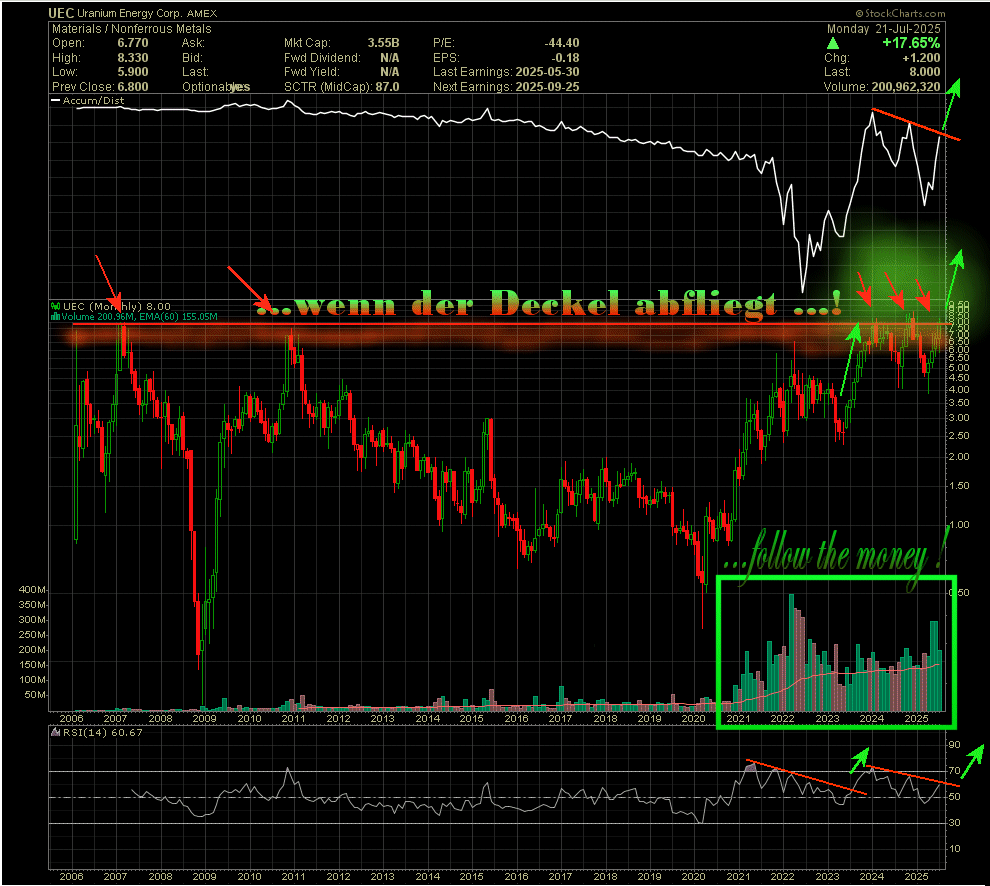Click the Low value 5.900
This screenshot has width=990, height=886.
[133, 72]
